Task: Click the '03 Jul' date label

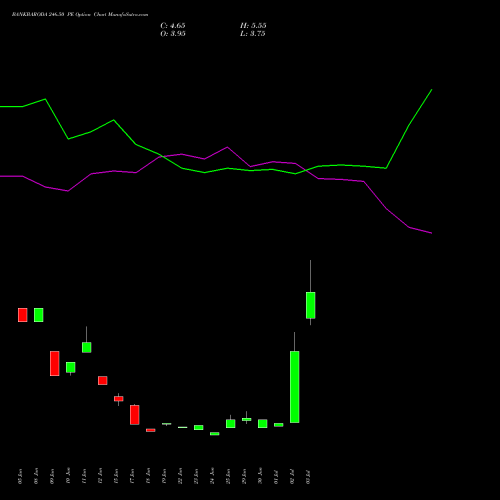Action: (x=308, y=476)
